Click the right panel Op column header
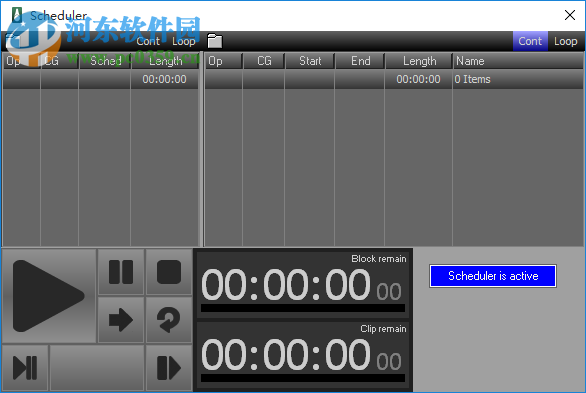 pyautogui.click(x=223, y=61)
